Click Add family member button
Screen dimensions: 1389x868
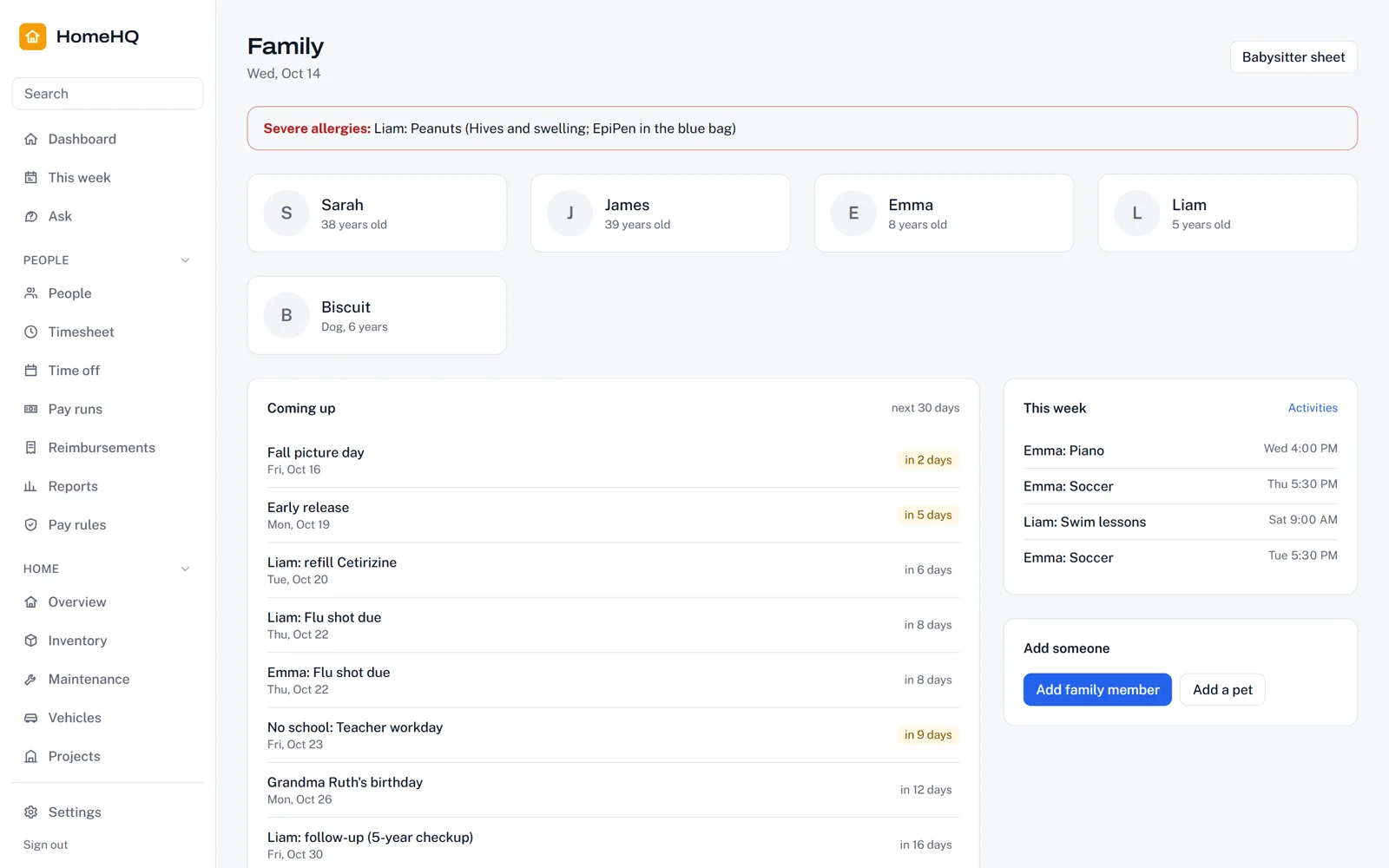tap(1097, 690)
